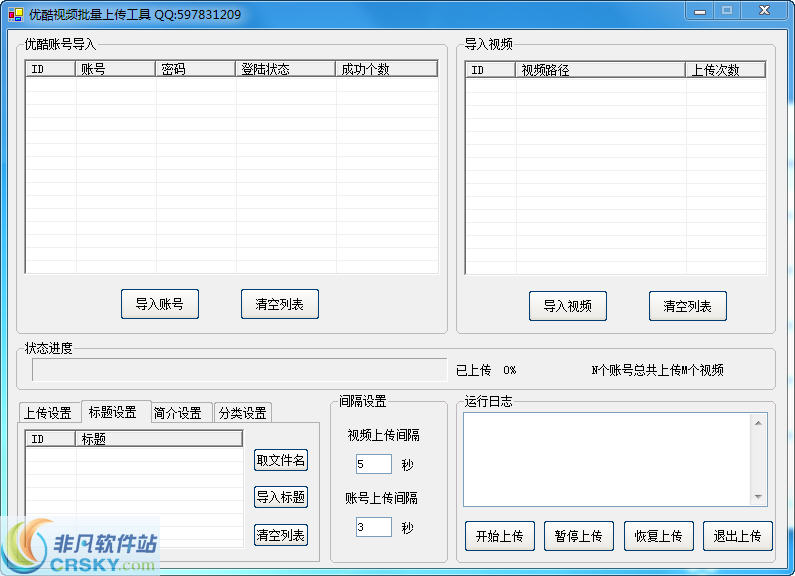Click the 标题 column header
The width and height of the screenshot is (795, 576).
[159, 439]
